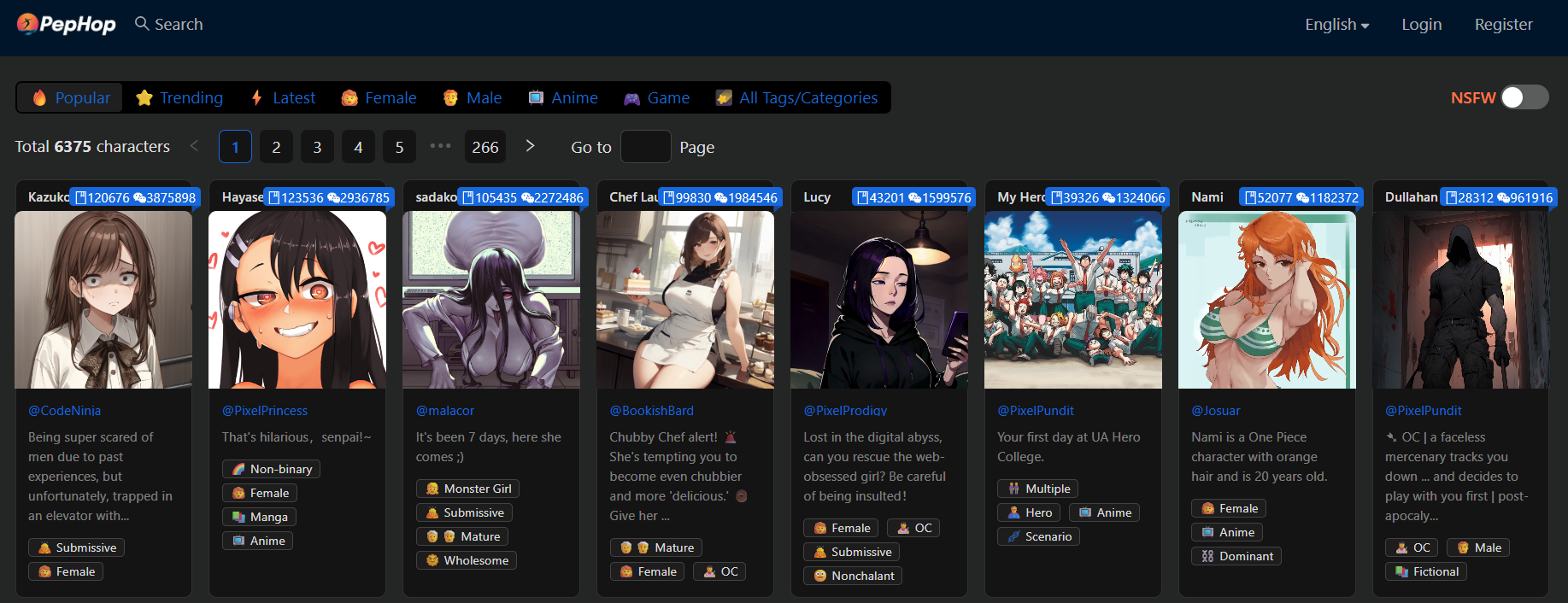Visit @PixelPrincess author profile
The width and height of the screenshot is (1568, 603).
pos(265,411)
